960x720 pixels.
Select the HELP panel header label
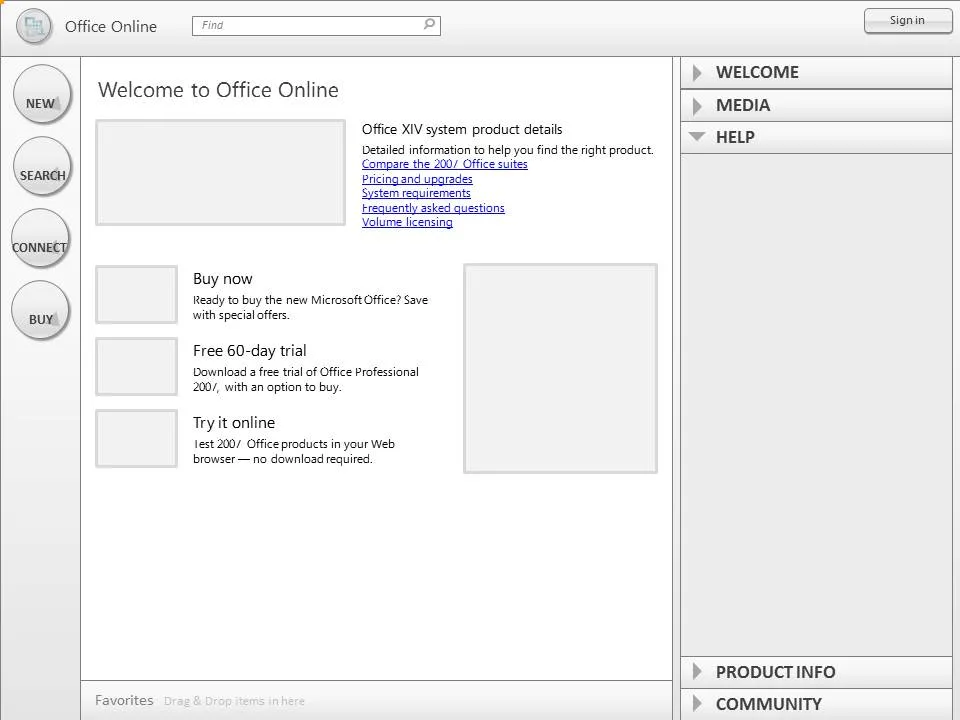pyautogui.click(x=735, y=137)
